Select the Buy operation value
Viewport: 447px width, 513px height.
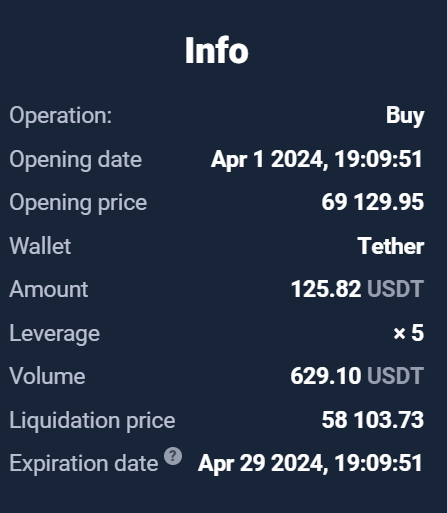pyautogui.click(x=405, y=116)
